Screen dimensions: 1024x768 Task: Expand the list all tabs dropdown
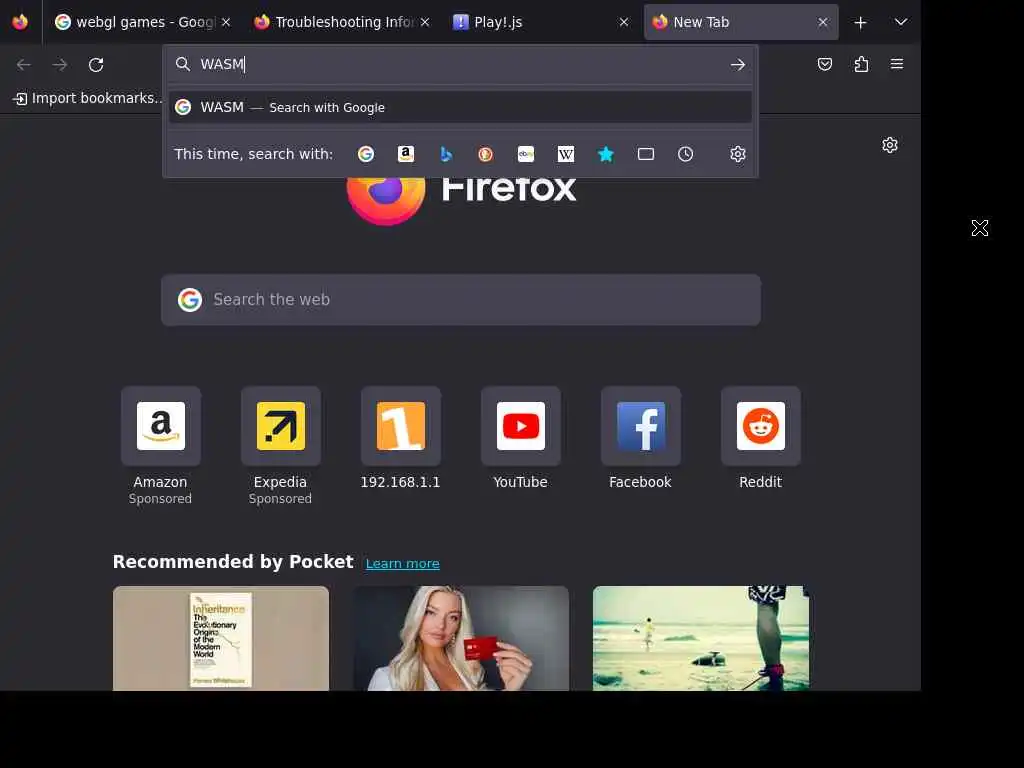[x=901, y=22]
